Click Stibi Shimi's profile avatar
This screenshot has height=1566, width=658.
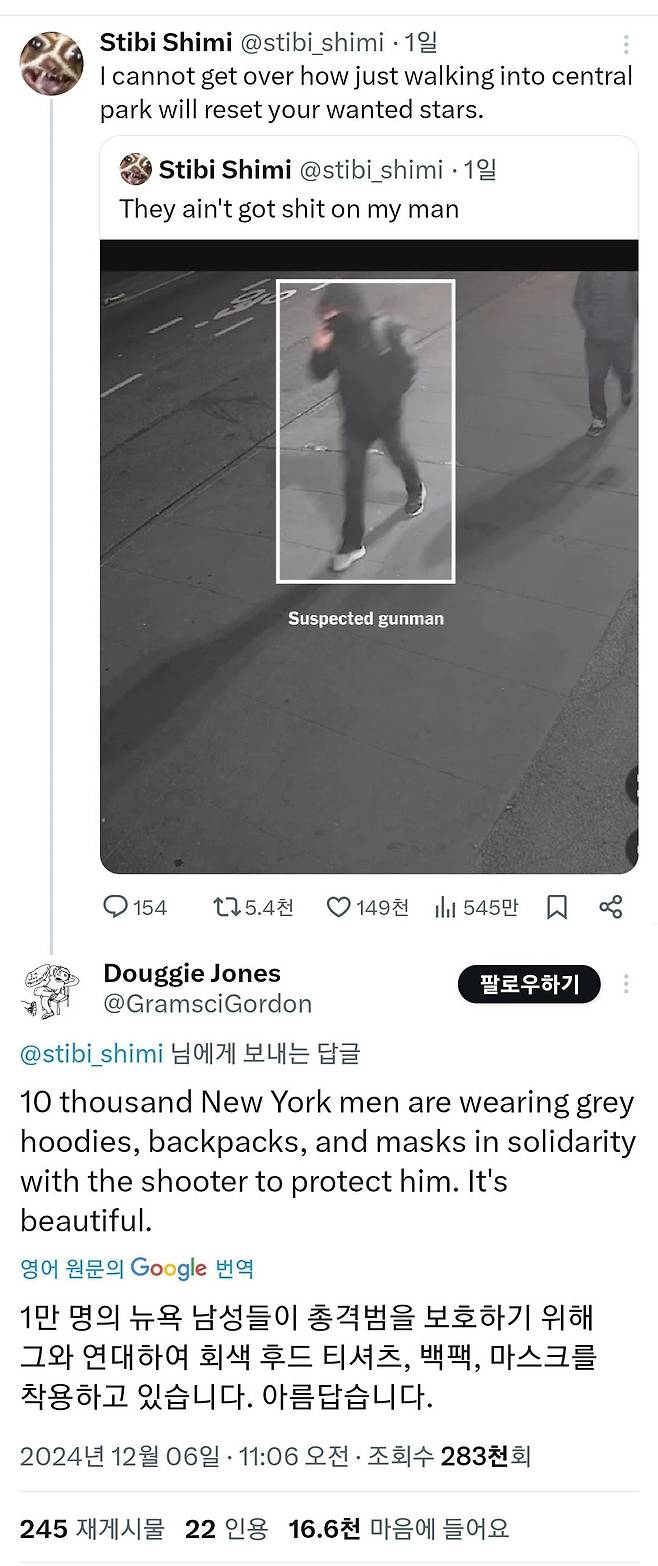[50, 61]
